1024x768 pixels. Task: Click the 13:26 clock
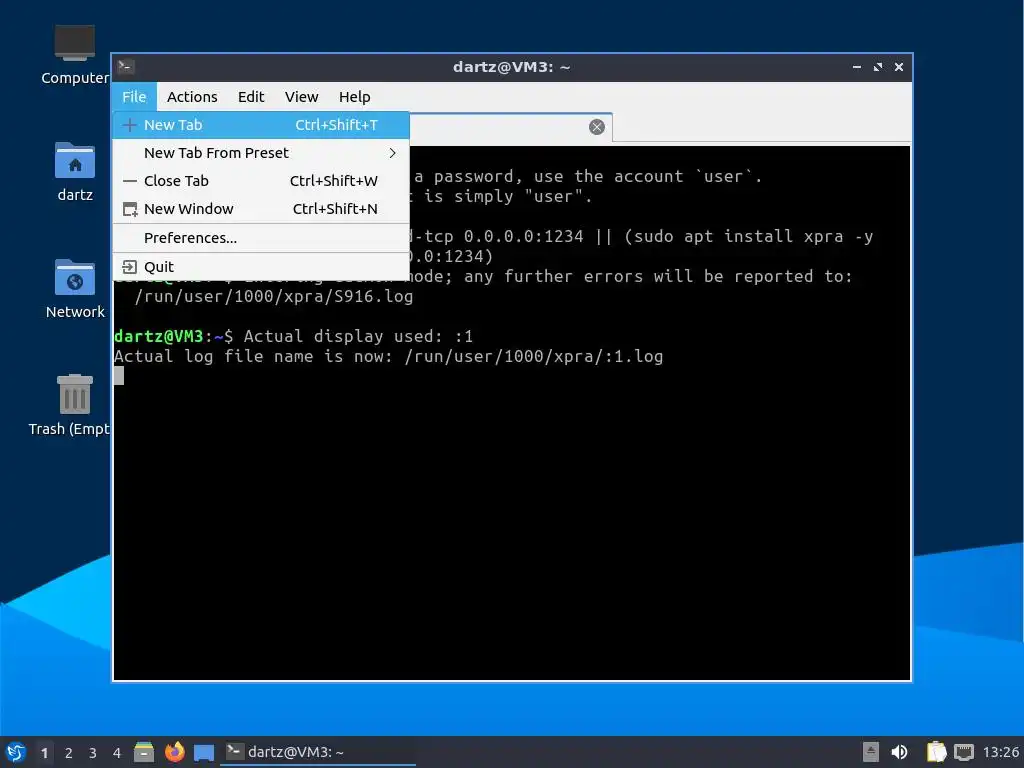tap(1000, 752)
